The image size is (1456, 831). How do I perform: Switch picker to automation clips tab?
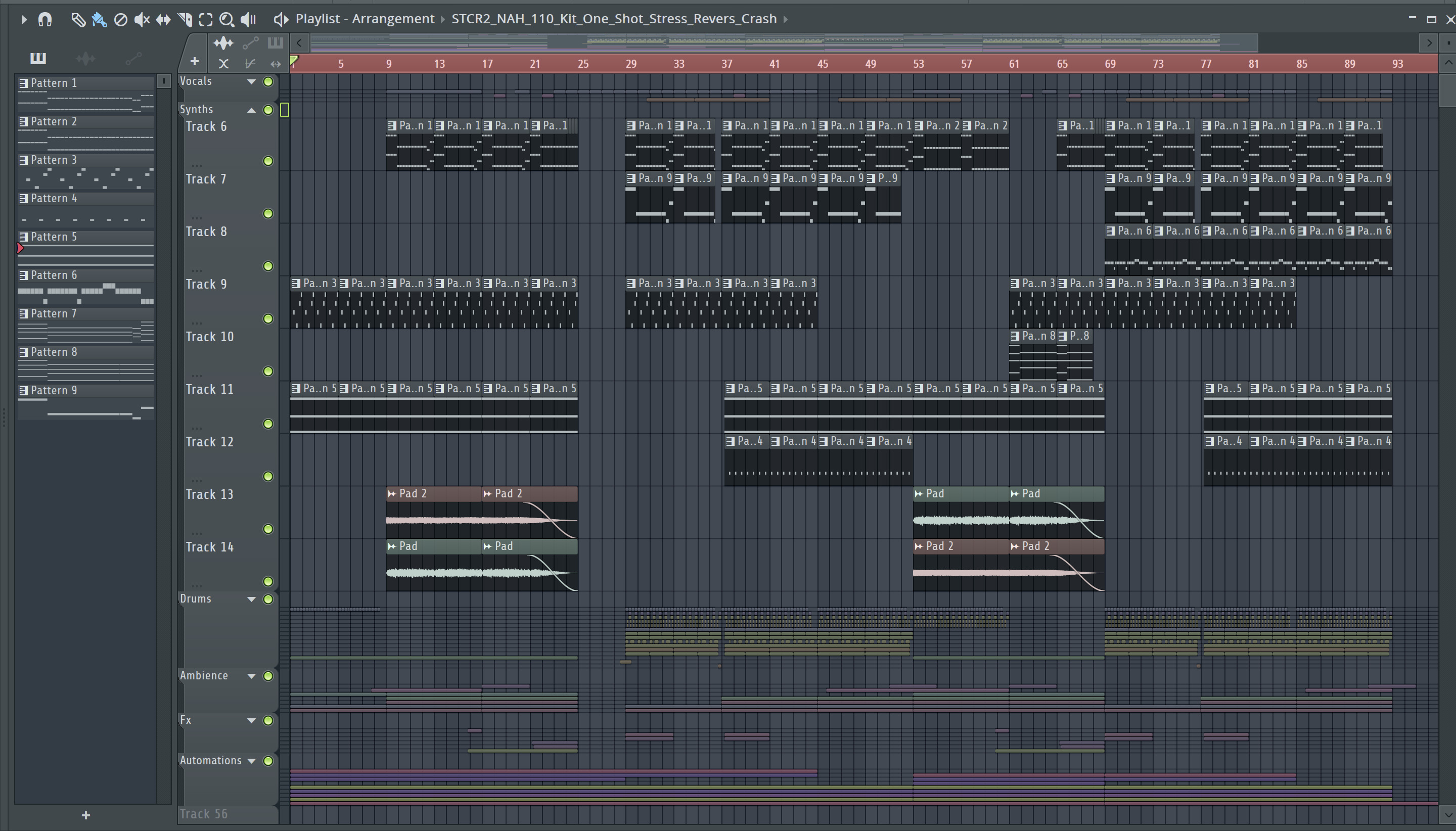pyautogui.click(x=133, y=58)
